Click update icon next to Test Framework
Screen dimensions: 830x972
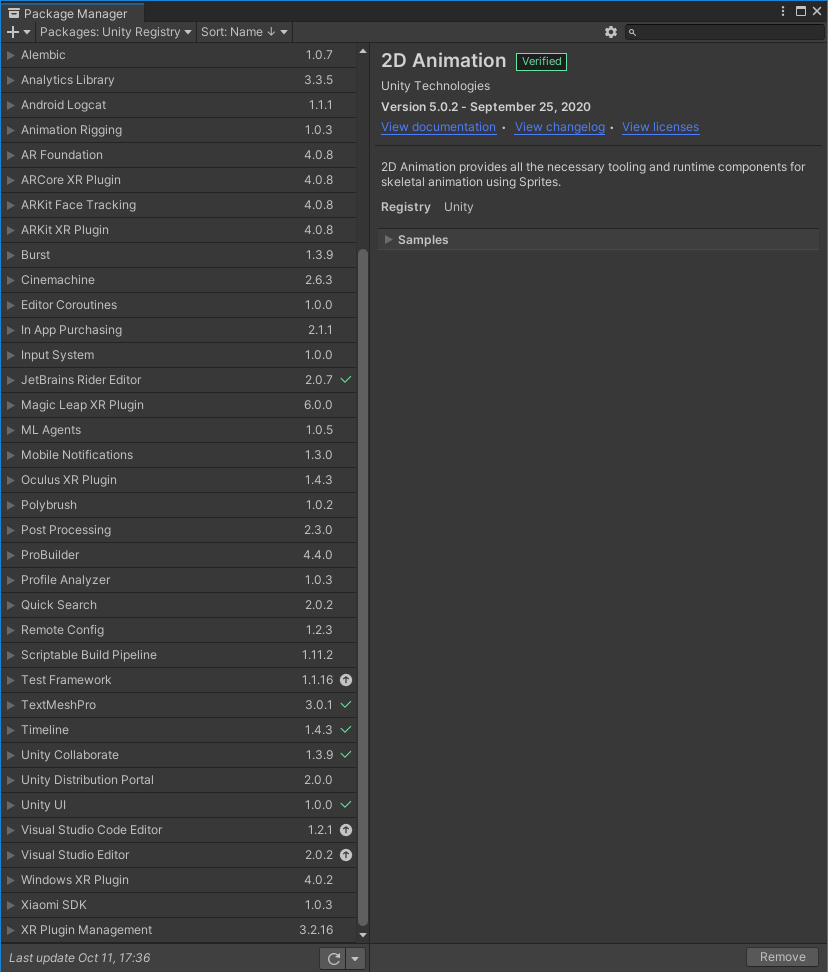[345, 680]
